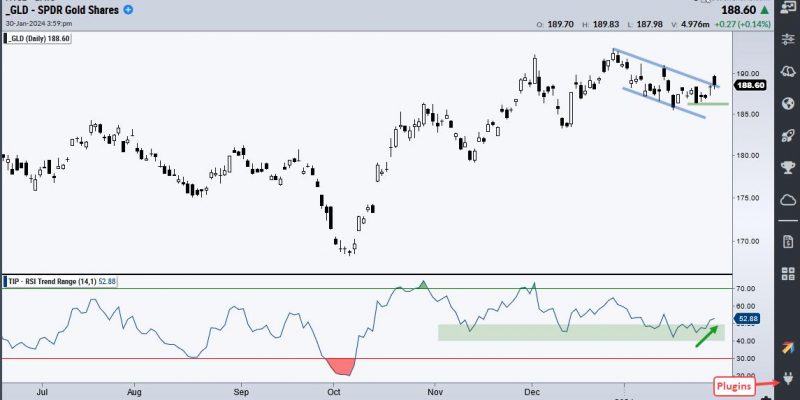
Task: Click the 188.60 price marker on price axis
Action: pyautogui.click(x=751, y=86)
